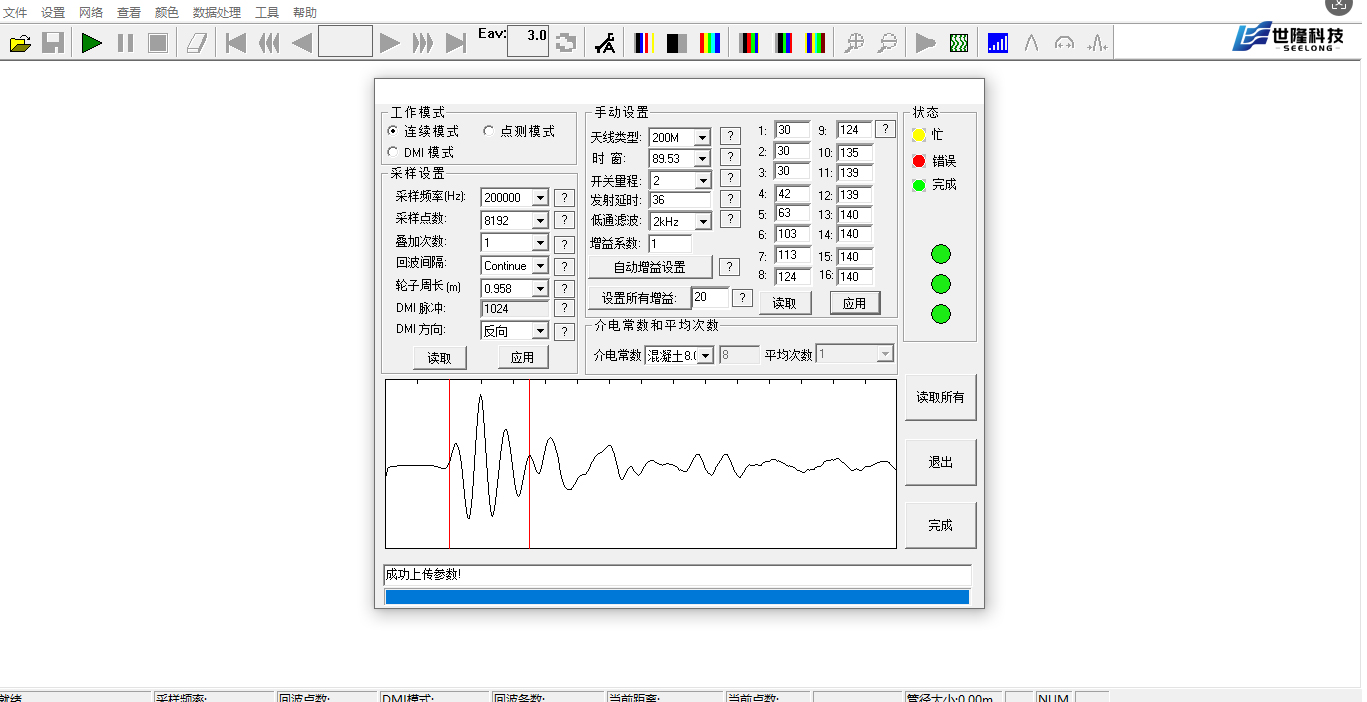1367x702 pixels.
Task: Click the blue bar chart icon
Action: pyautogui.click(x=998, y=43)
